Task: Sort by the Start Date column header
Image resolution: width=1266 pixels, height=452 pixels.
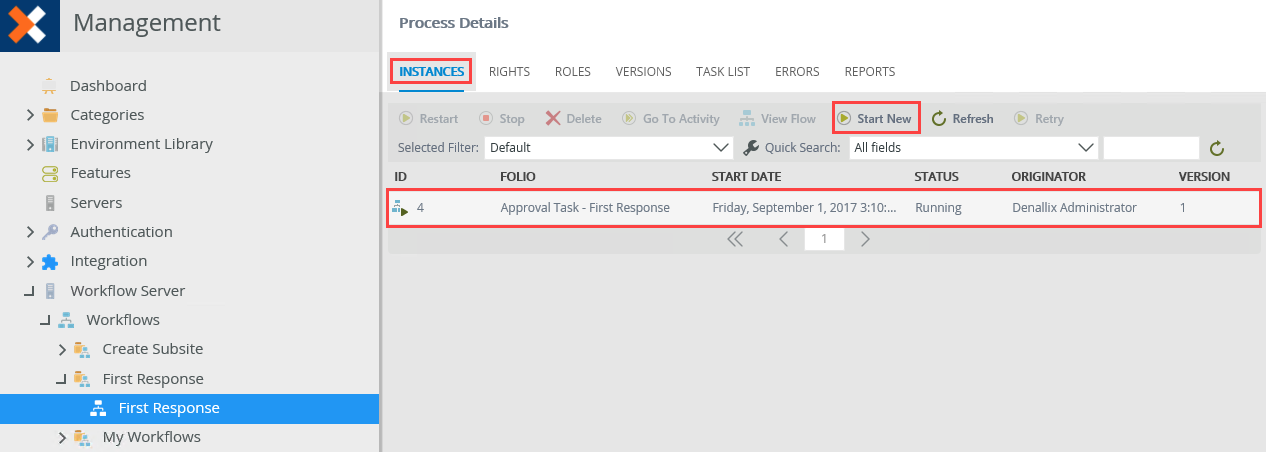Action: [x=746, y=177]
